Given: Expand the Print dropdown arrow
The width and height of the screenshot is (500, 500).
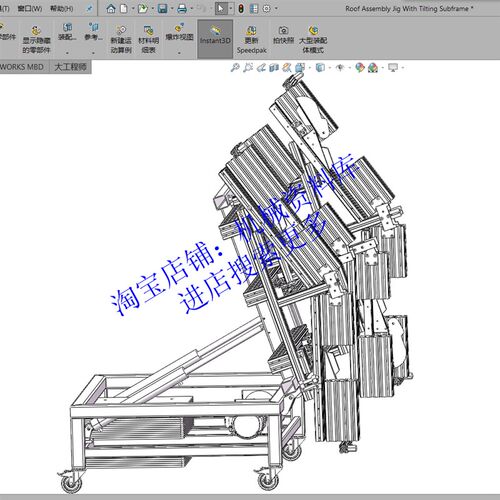Looking at the screenshot, I should (191, 8).
